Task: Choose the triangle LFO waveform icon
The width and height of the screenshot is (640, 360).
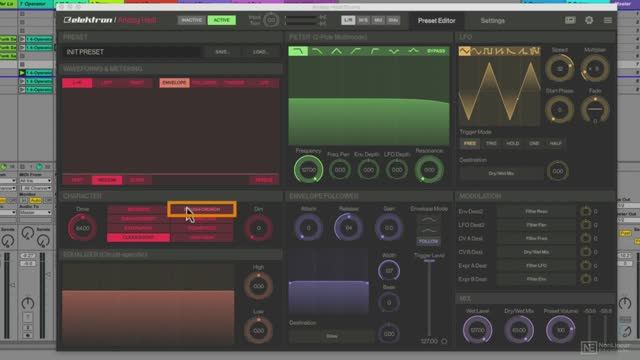Action: [464, 51]
